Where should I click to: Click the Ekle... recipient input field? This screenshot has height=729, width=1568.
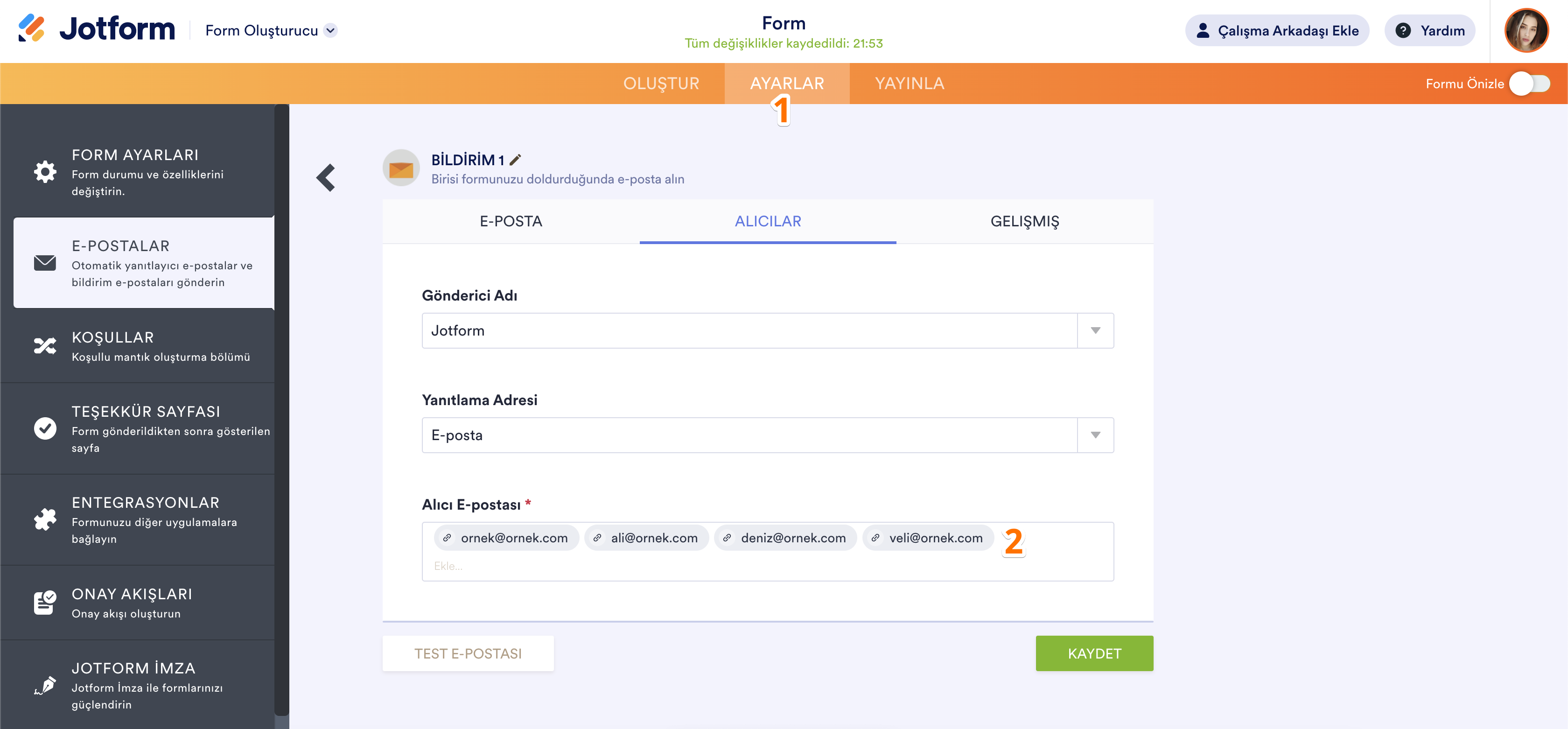(730, 566)
